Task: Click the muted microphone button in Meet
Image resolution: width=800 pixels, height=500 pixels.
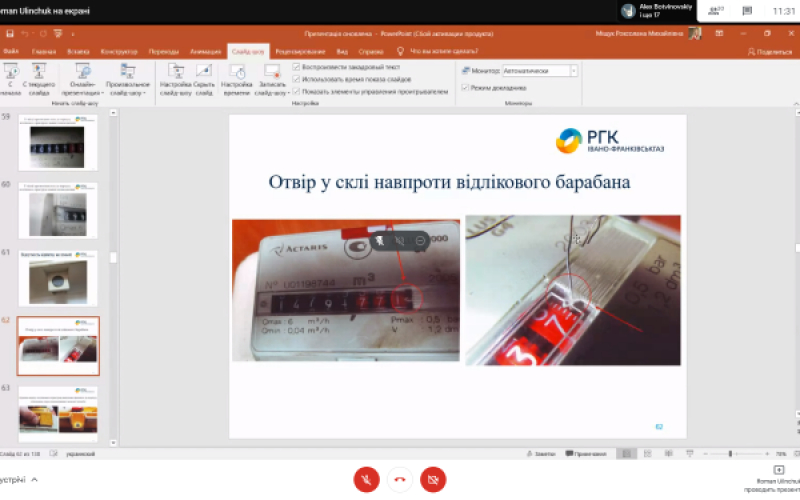Action: [366, 480]
